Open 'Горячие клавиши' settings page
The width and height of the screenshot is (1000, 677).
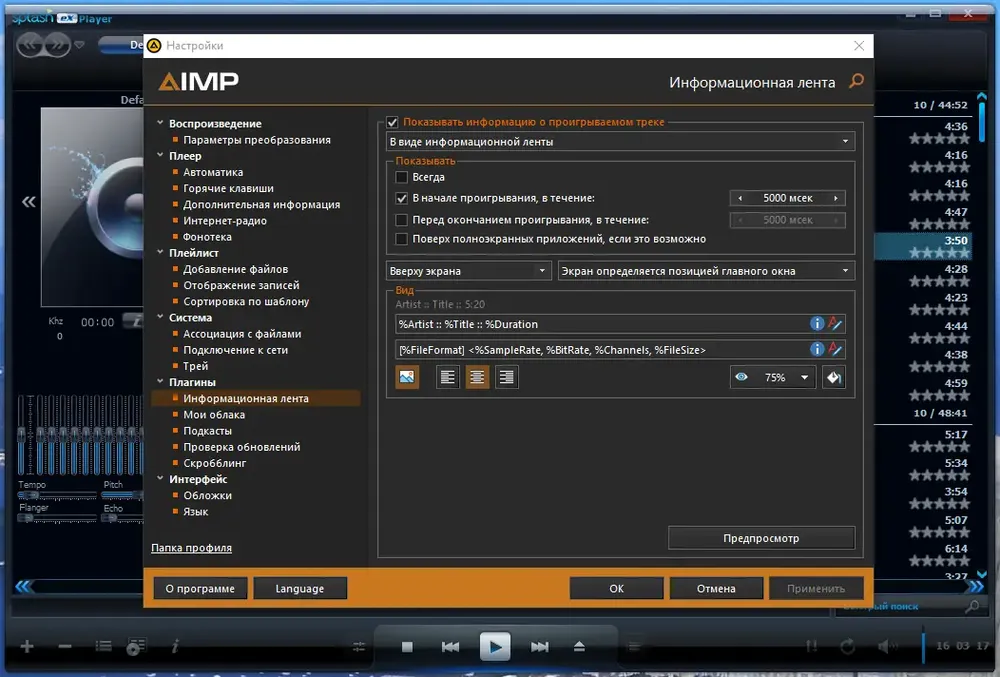[x=228, y=188]
